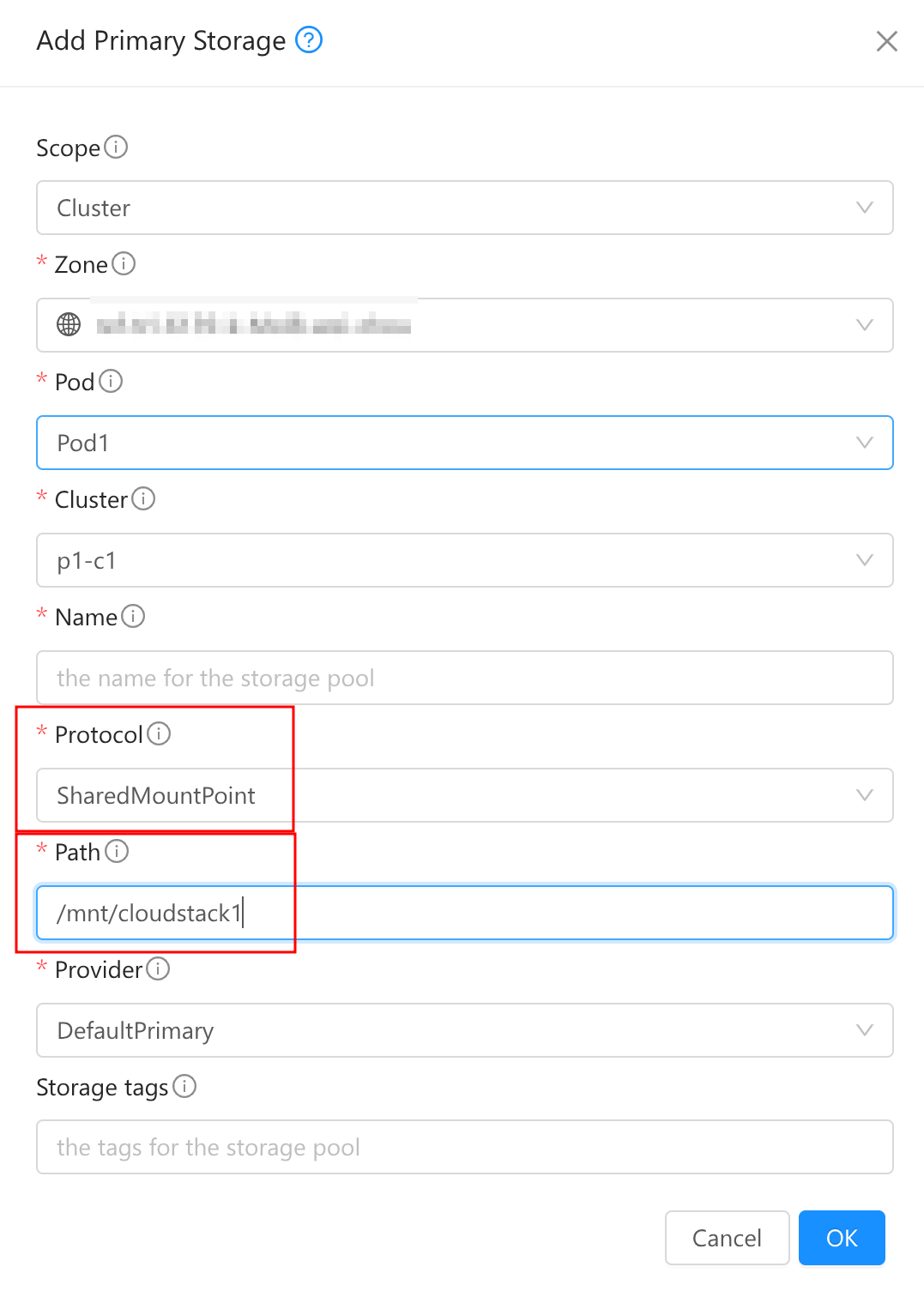Click the Cancel button
Screen dimensions: 924x1297
[x=727, y=1238]
